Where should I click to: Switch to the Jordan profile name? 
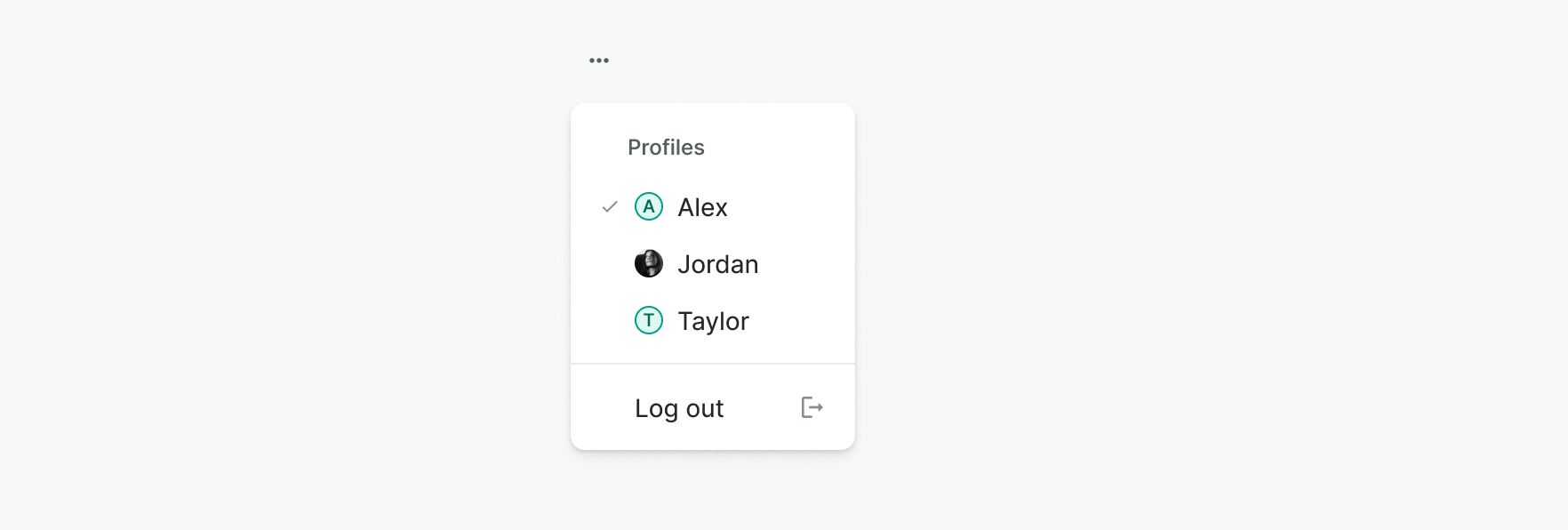[x=717, y=264]
